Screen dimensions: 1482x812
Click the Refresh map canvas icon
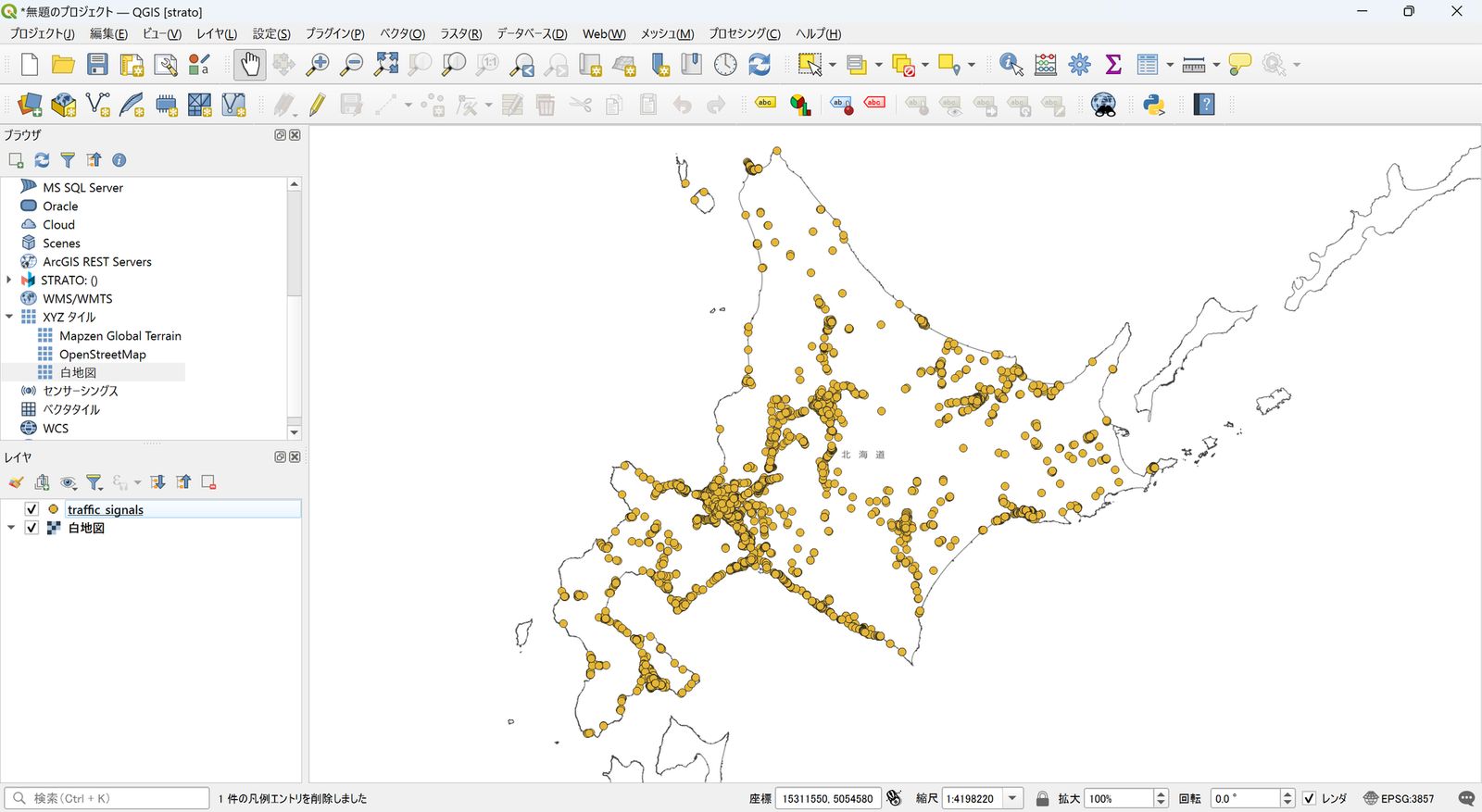click(760, 64)
